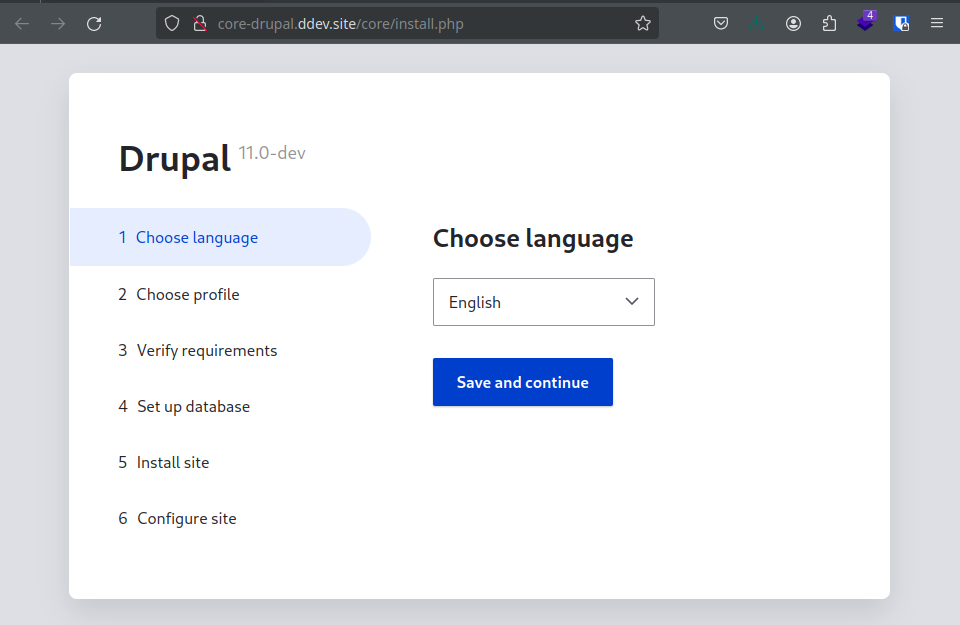Click the purple extension icon showing badge 4
Screen dimensions: 960x625
pos(865,23)
